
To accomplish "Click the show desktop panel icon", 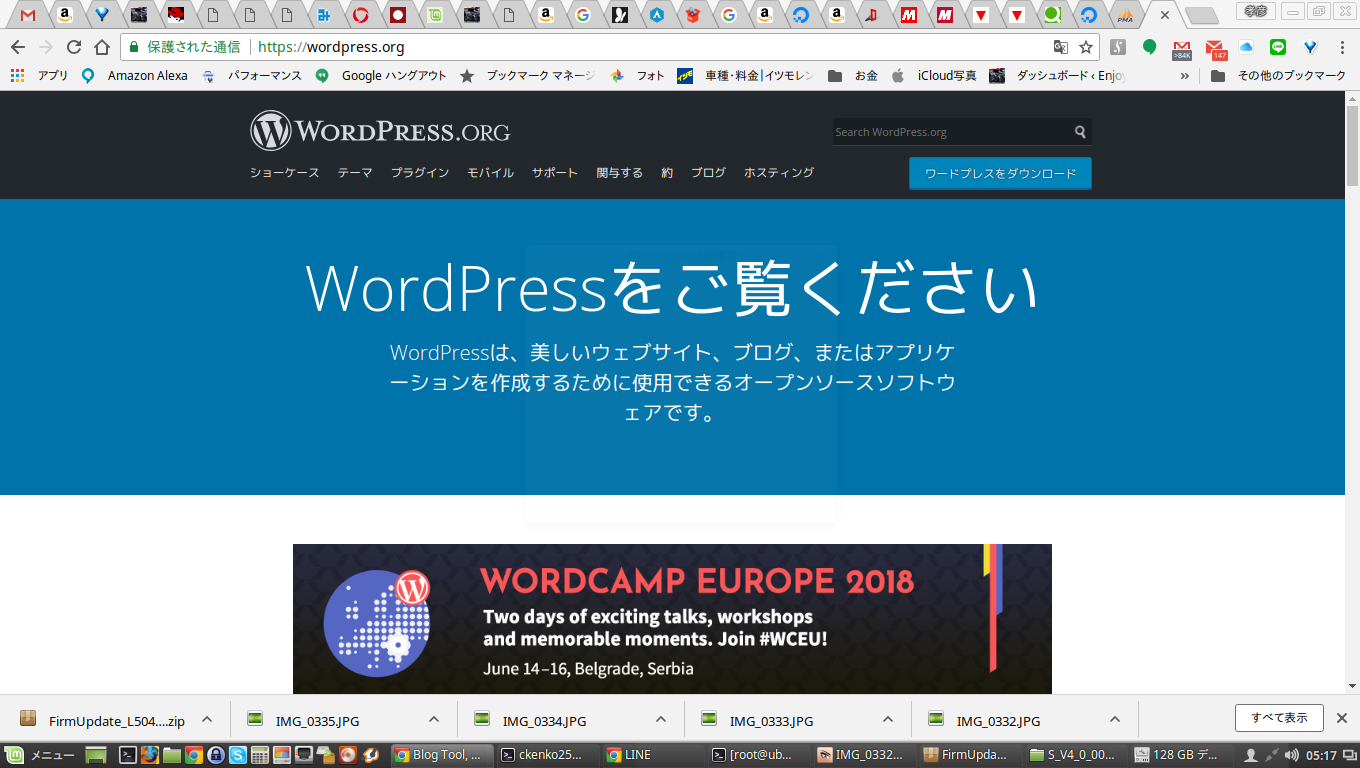I will [x=95, y=755].
